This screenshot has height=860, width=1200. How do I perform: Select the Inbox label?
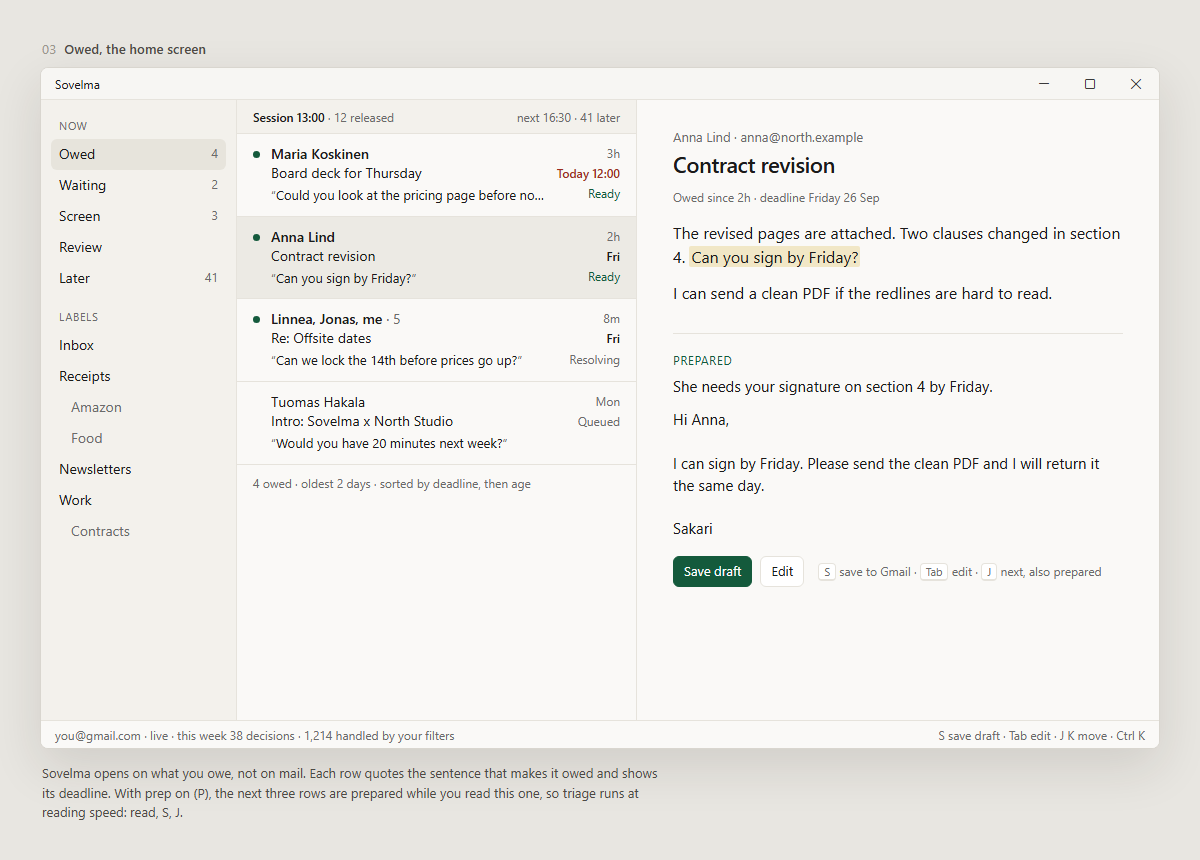(138, 345)
